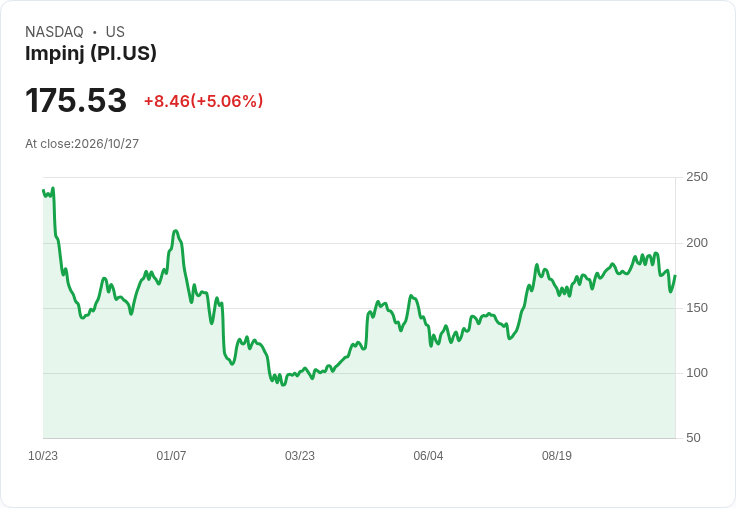Viewport: 736px width, 508px height.
Task: Click the US market label
Action: [x=115, y=31]
